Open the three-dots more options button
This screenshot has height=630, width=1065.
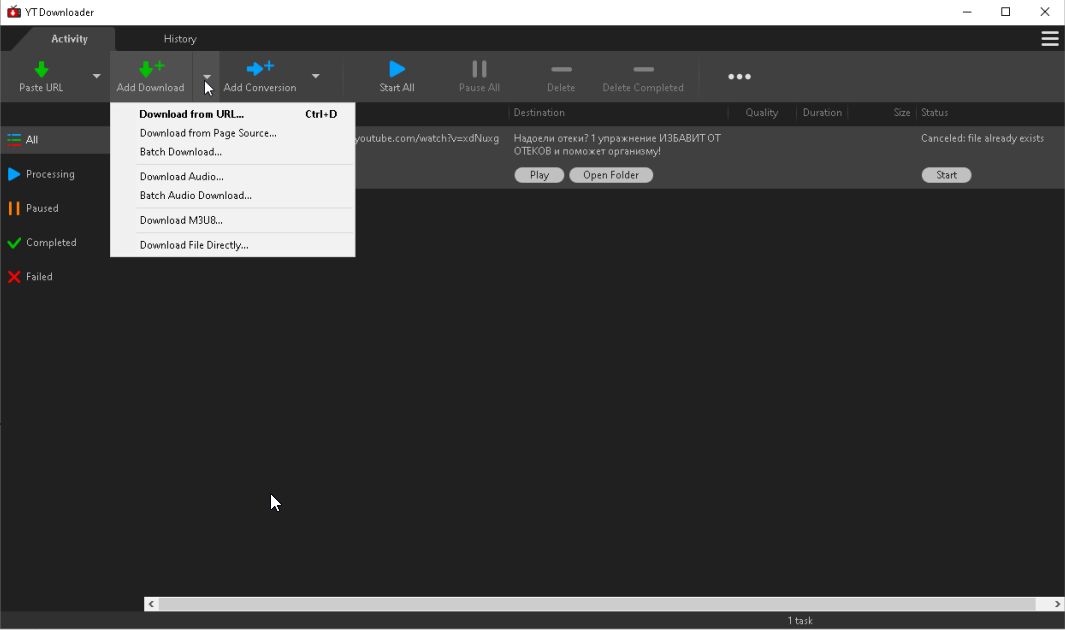tap(740, 77)
